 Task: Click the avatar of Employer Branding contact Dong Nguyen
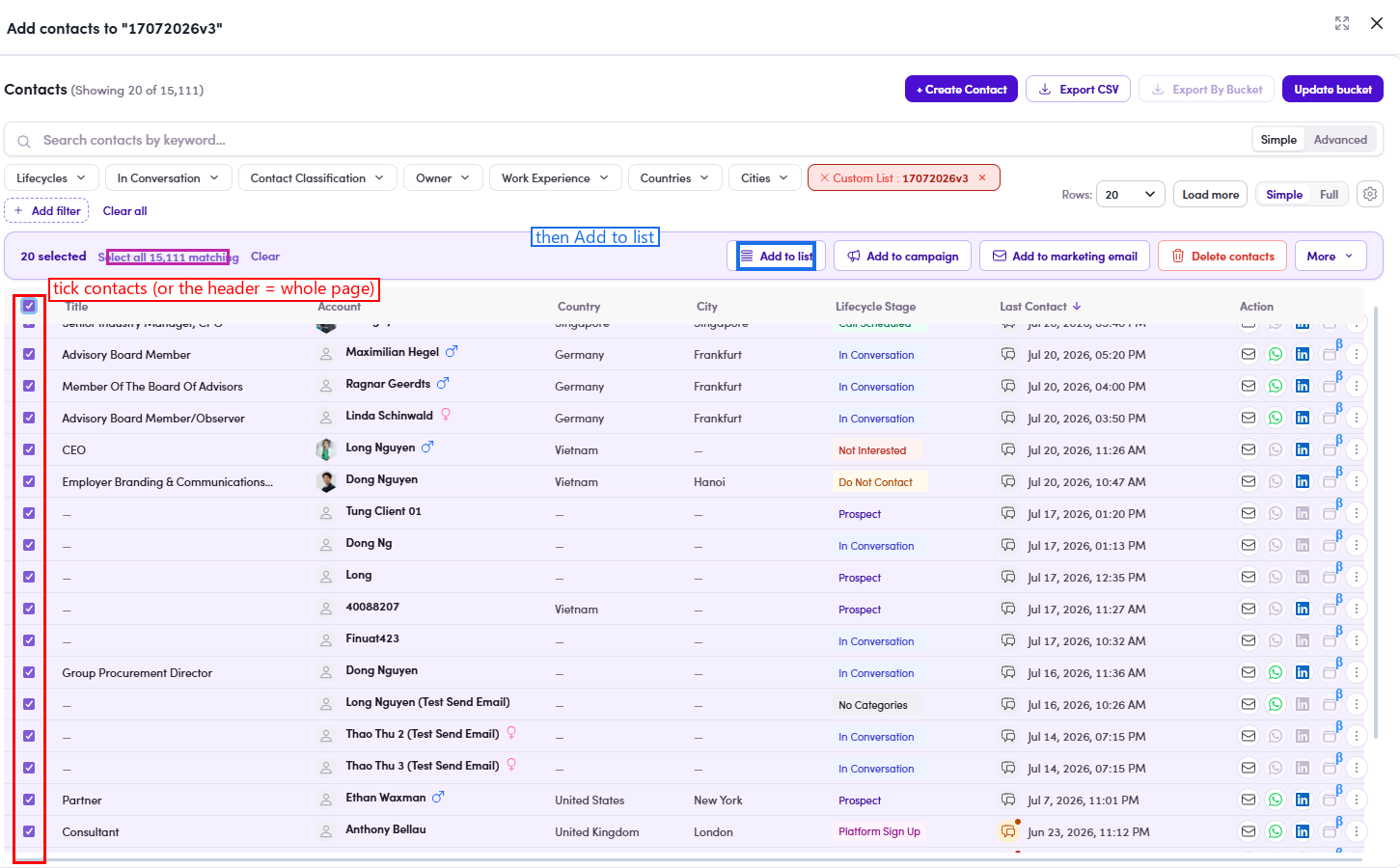[x=327, y=481]
